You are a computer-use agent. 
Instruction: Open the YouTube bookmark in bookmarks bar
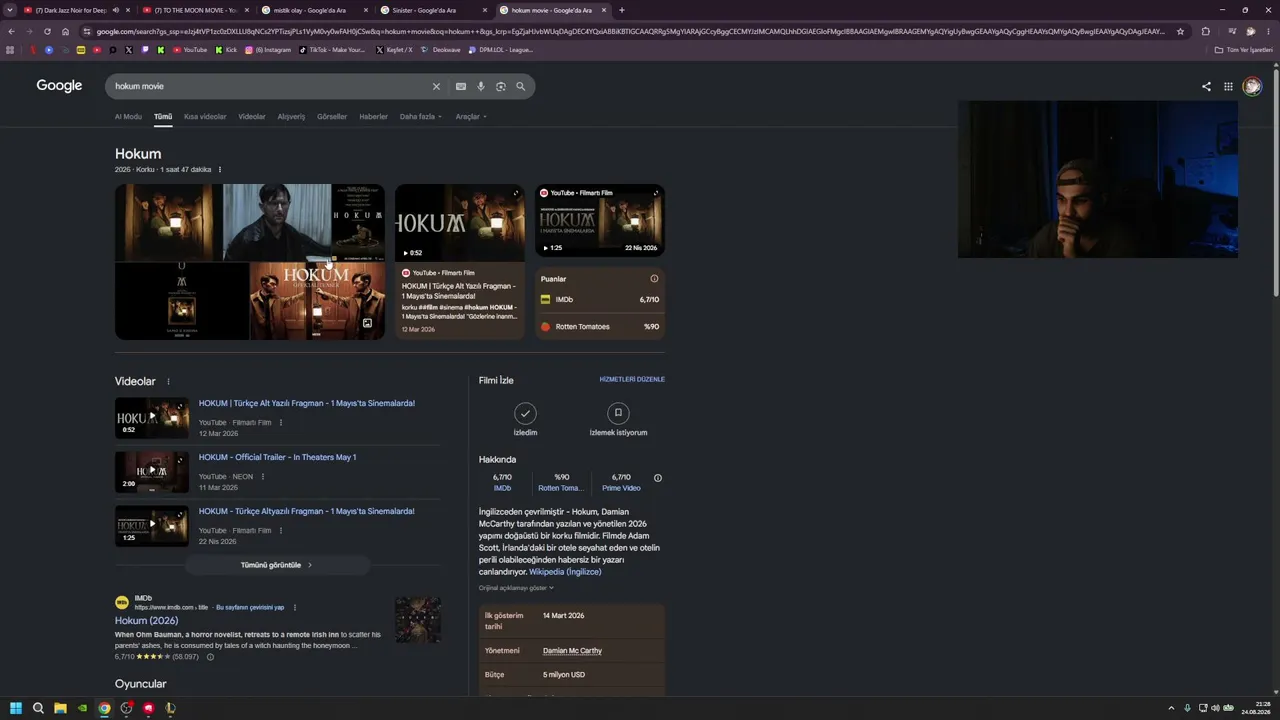coord(190,50)
